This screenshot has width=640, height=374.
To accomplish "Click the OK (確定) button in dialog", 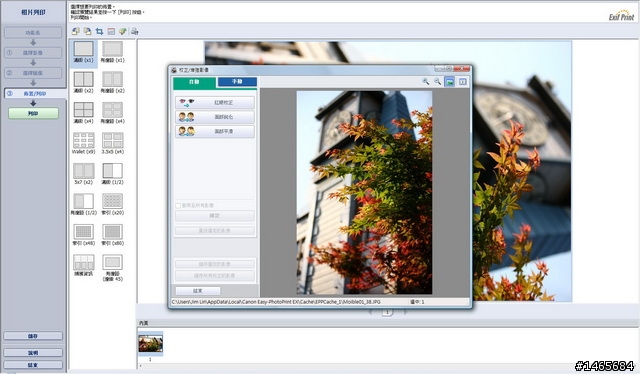I will tap(215, 216).
